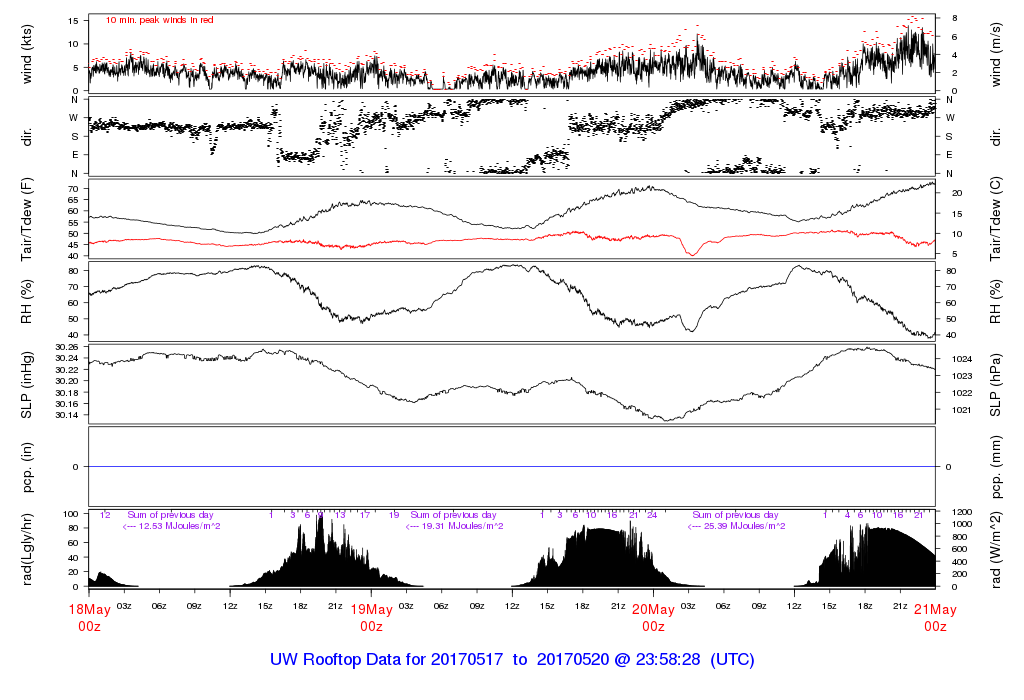Click the 'RH (%)' left axis label
The height and width of the screenshot is (700, 1024).
(27, 300)
